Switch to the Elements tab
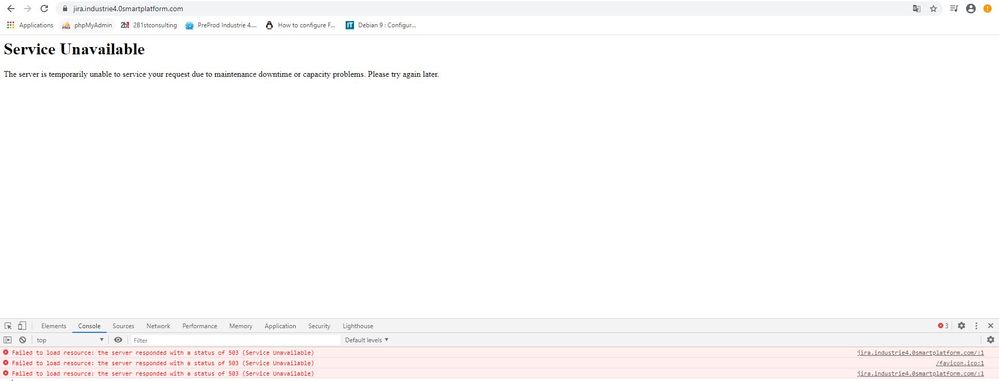This screenshot has height=381, width=999. [54, 326]
